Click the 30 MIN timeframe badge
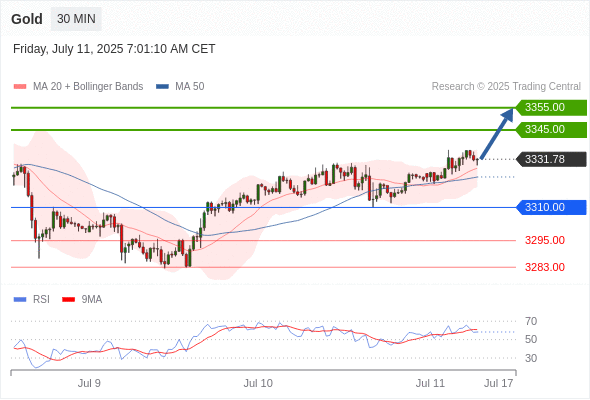This screenshot has height=400, width=590. point(76,19)
